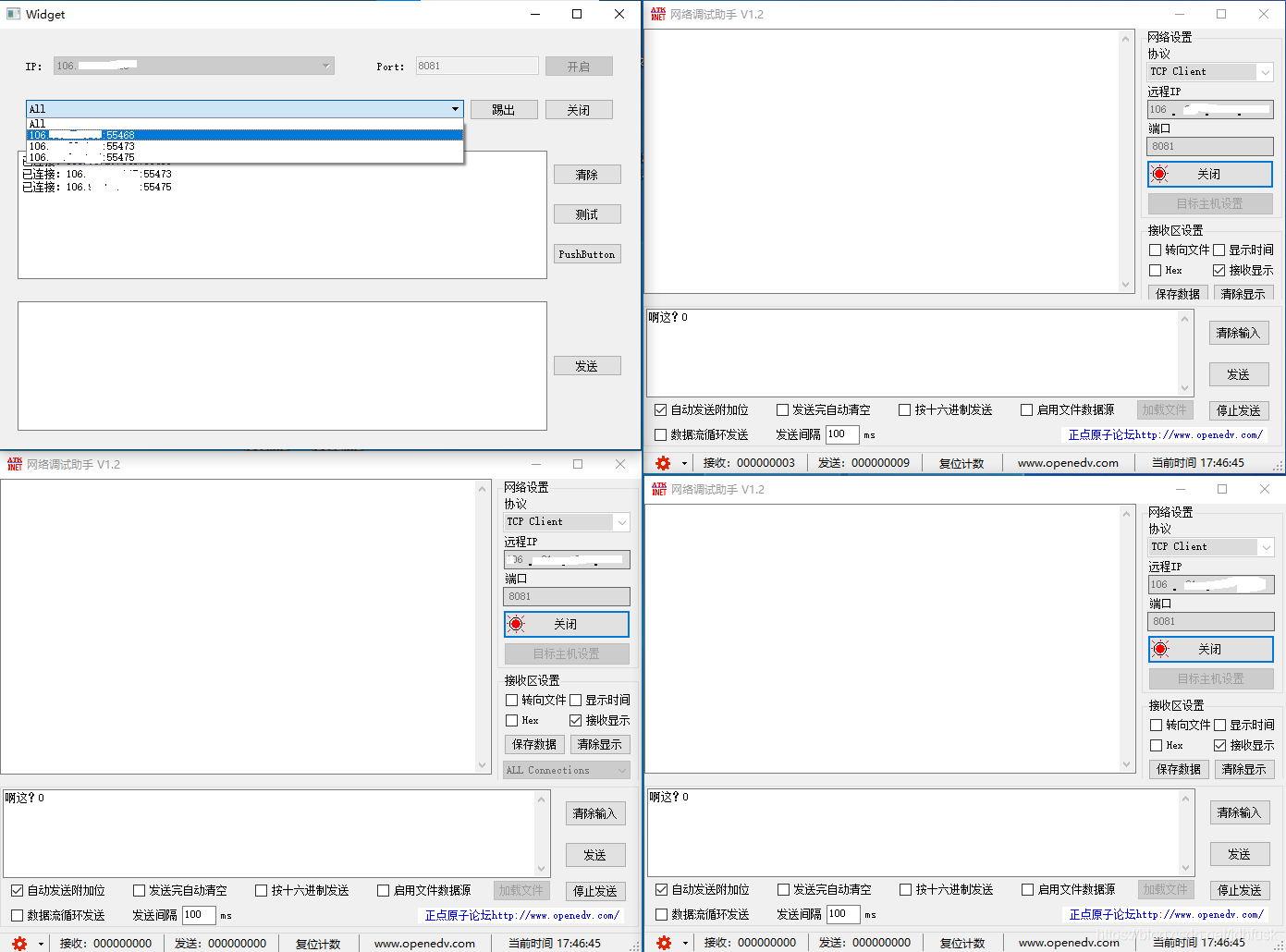
Task: Uncheck 自动发送附加位 in upper-right assistant
Action: coord(661,409)
